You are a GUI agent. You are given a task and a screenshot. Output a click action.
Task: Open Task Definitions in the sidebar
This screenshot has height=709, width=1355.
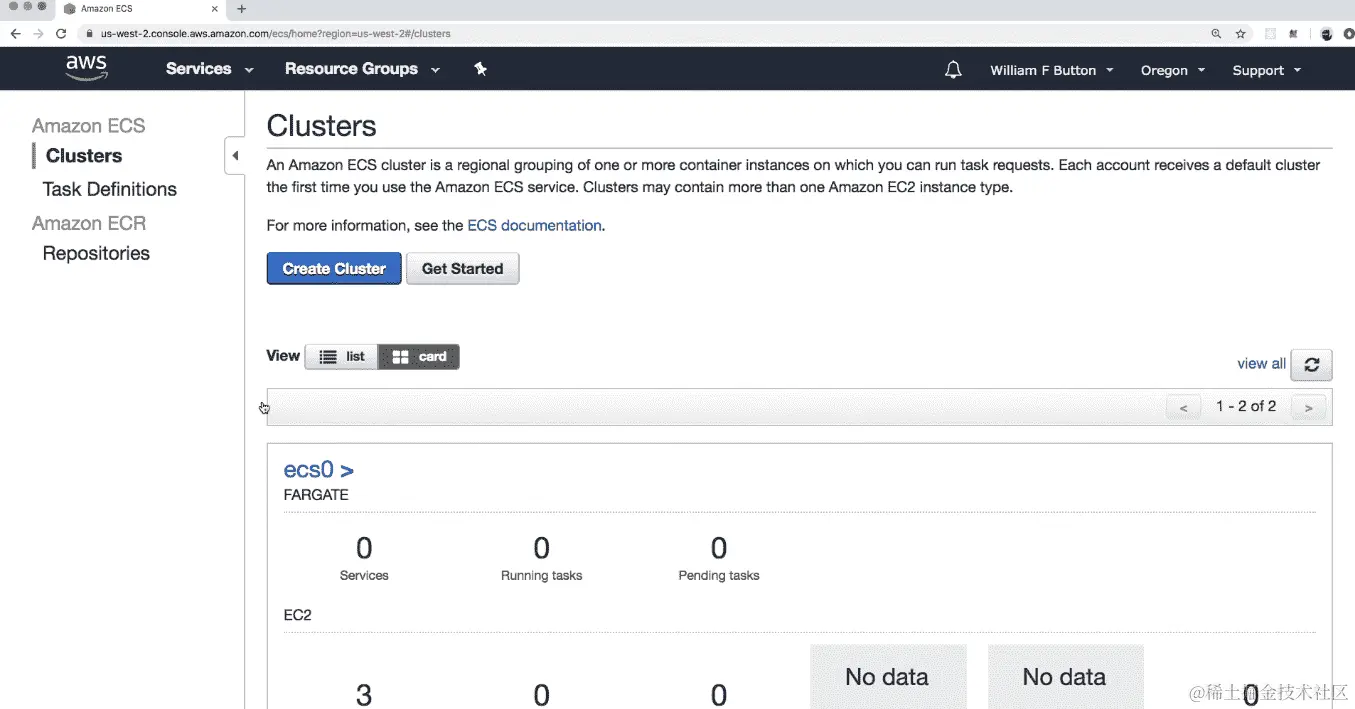click(x=110, y=189)
